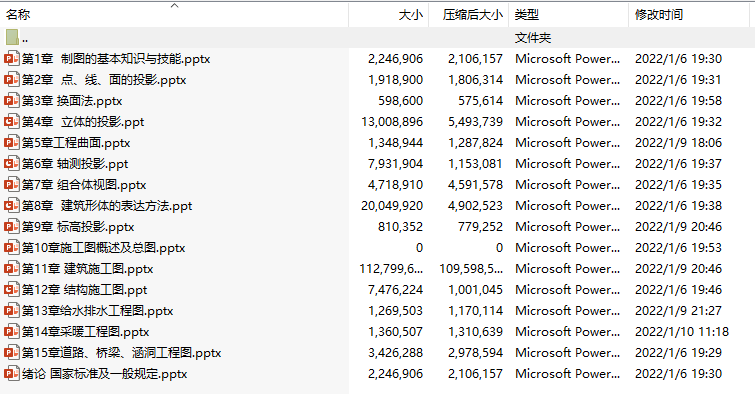Click the file icon beside 第9章 标高投影.pptx
Viewport: 755px width, 394px height.
point(12,227)
